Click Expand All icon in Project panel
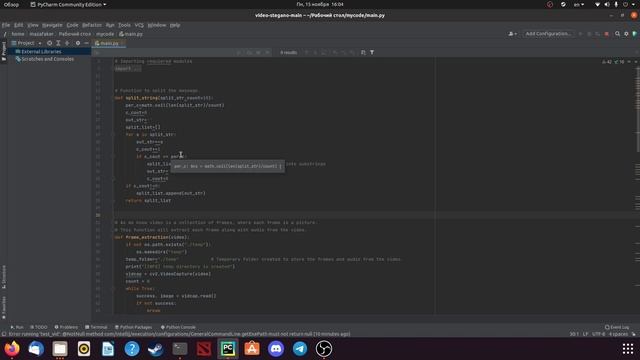The width and height of the screenshot is (640, 360). 58,43
